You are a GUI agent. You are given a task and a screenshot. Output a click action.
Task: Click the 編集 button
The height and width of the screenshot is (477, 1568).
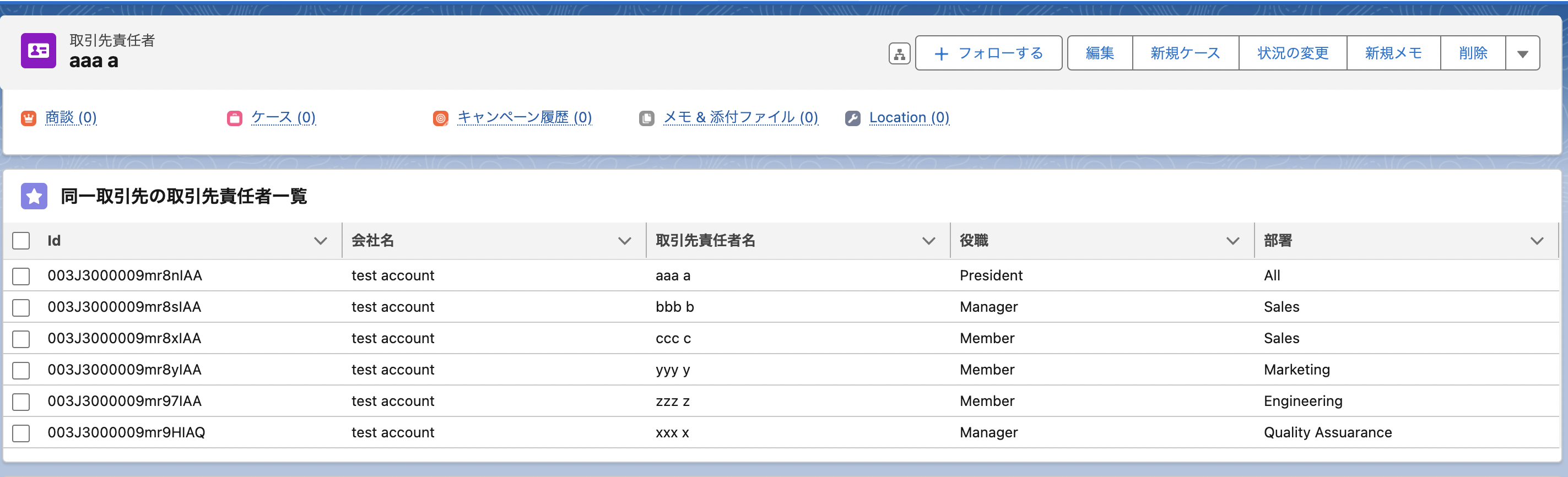1100,53
